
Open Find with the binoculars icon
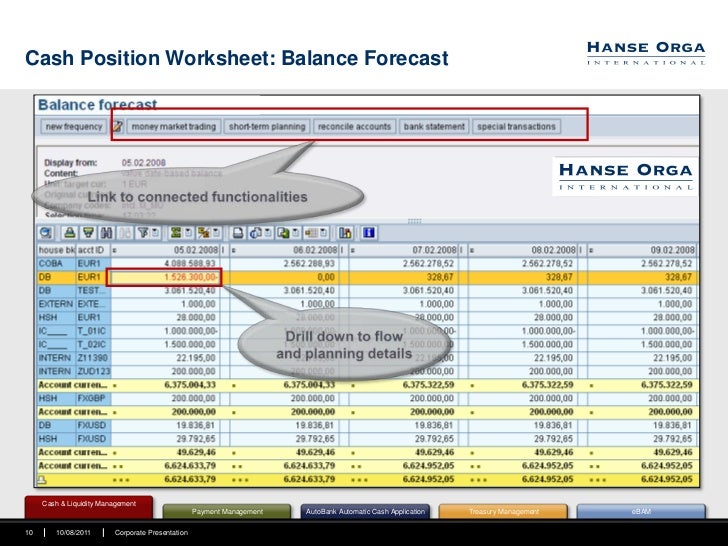coord(107,233)
